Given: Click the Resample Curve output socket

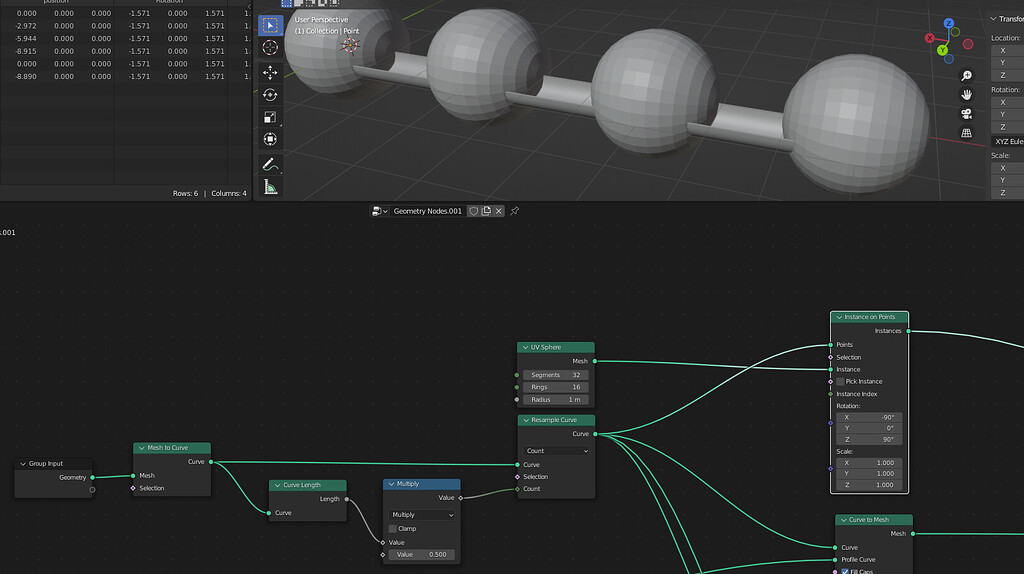Looking at the screenshot, I should pyautogui.click(x=595, y=434).
